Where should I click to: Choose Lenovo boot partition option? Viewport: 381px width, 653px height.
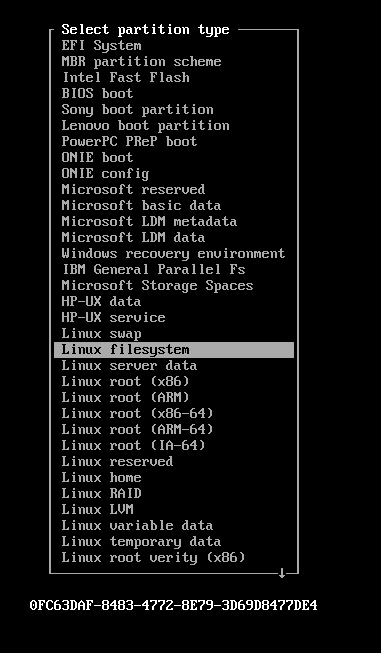coord(145,125)
